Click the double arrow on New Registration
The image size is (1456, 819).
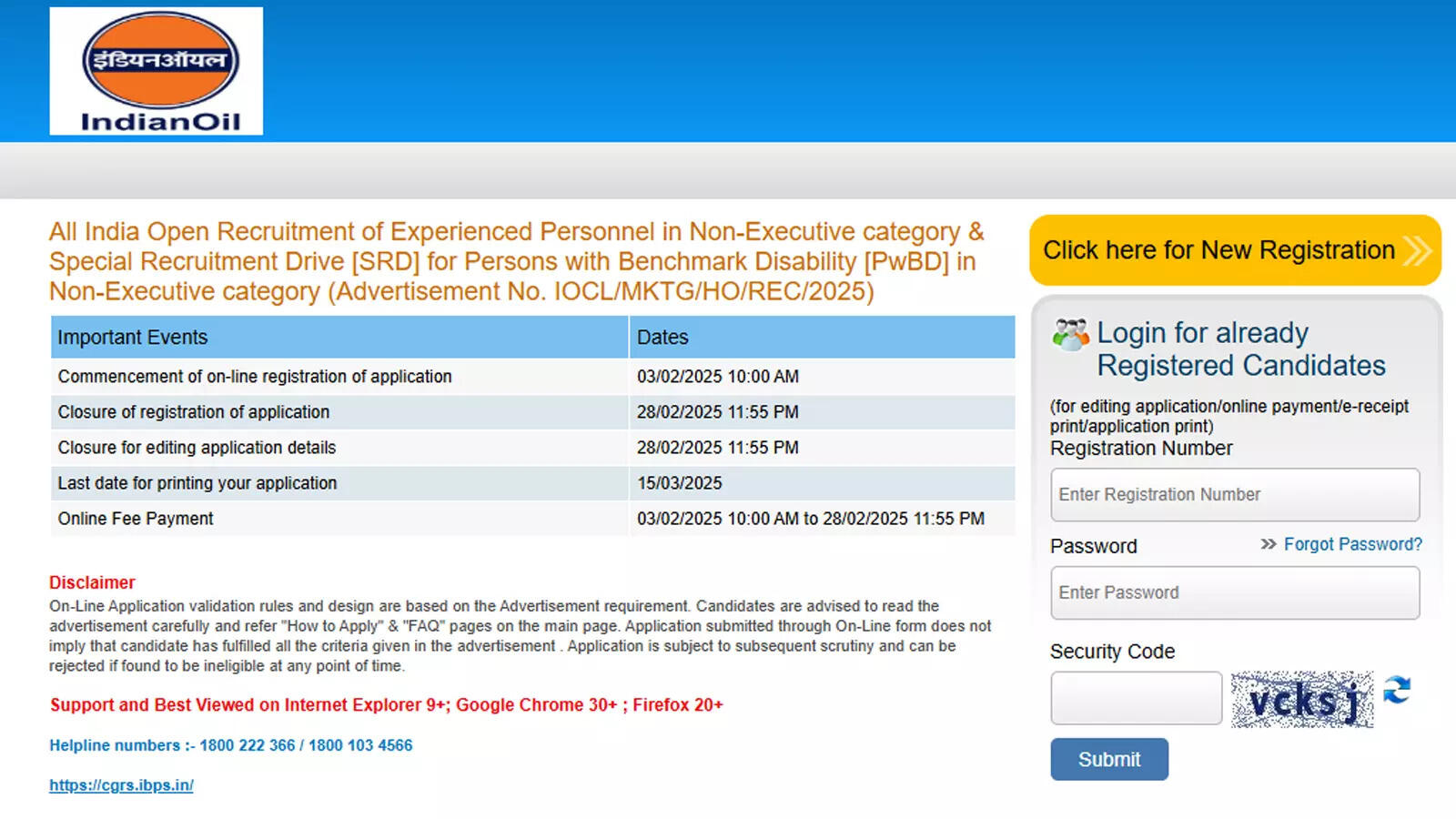pyautogui.click(x=1417, y=250)
